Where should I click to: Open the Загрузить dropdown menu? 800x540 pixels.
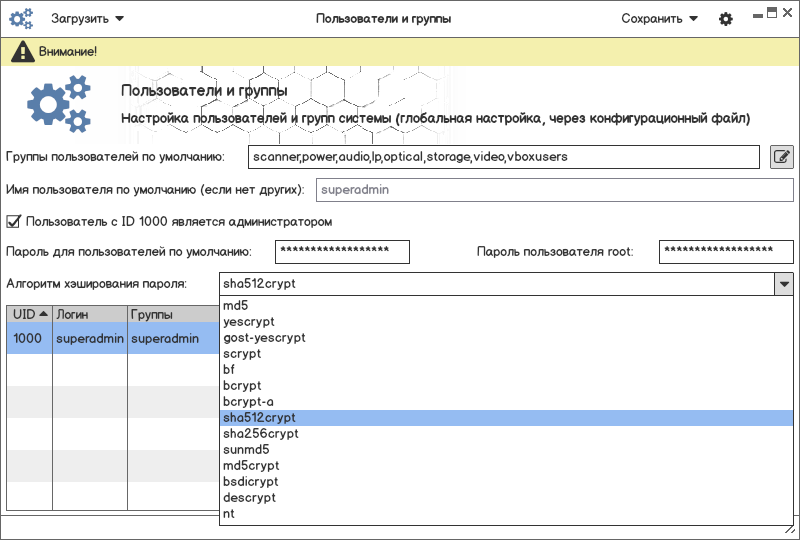(87, 19)
